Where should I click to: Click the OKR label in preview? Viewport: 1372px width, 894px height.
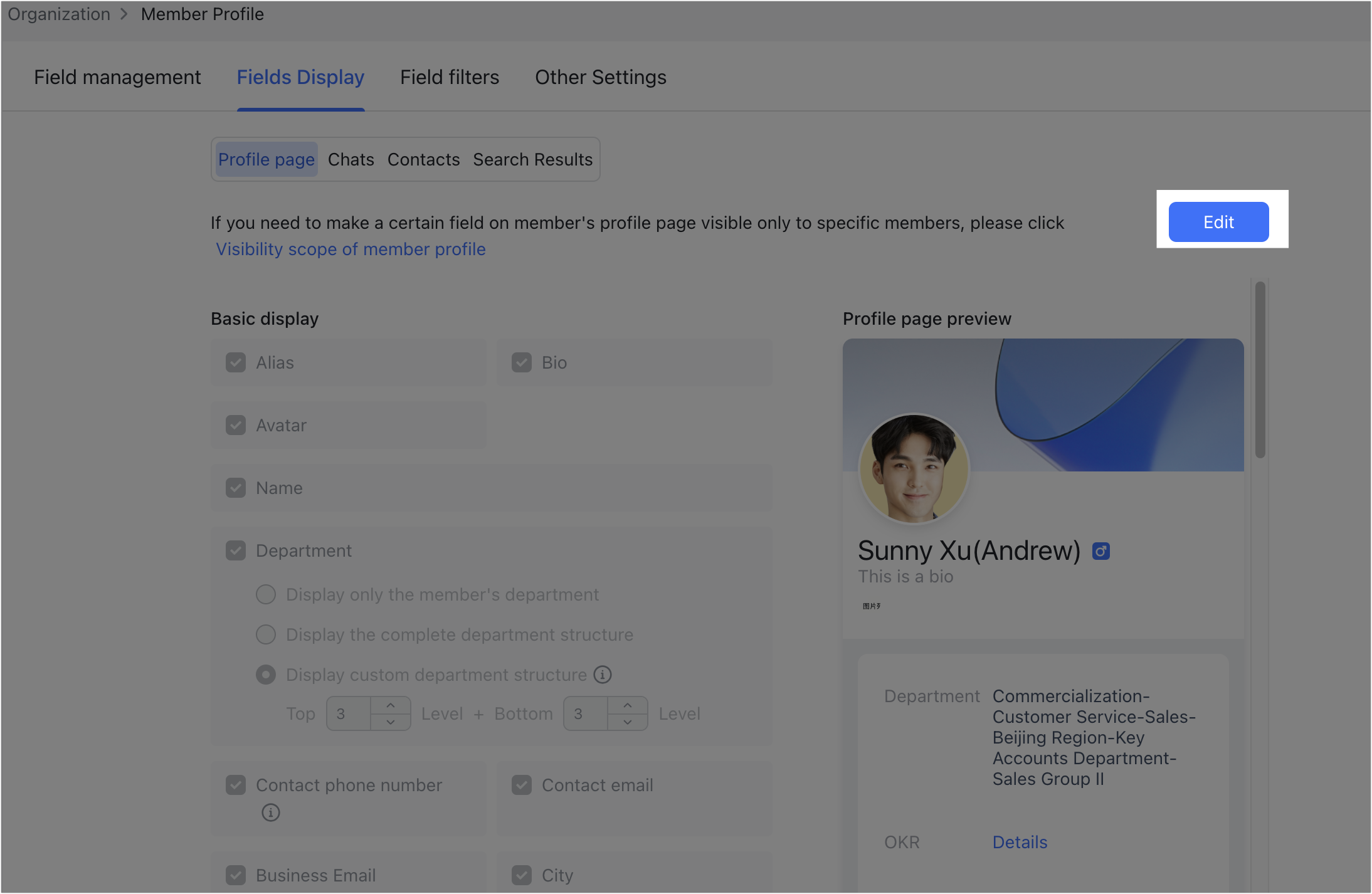tap(902, 842)
